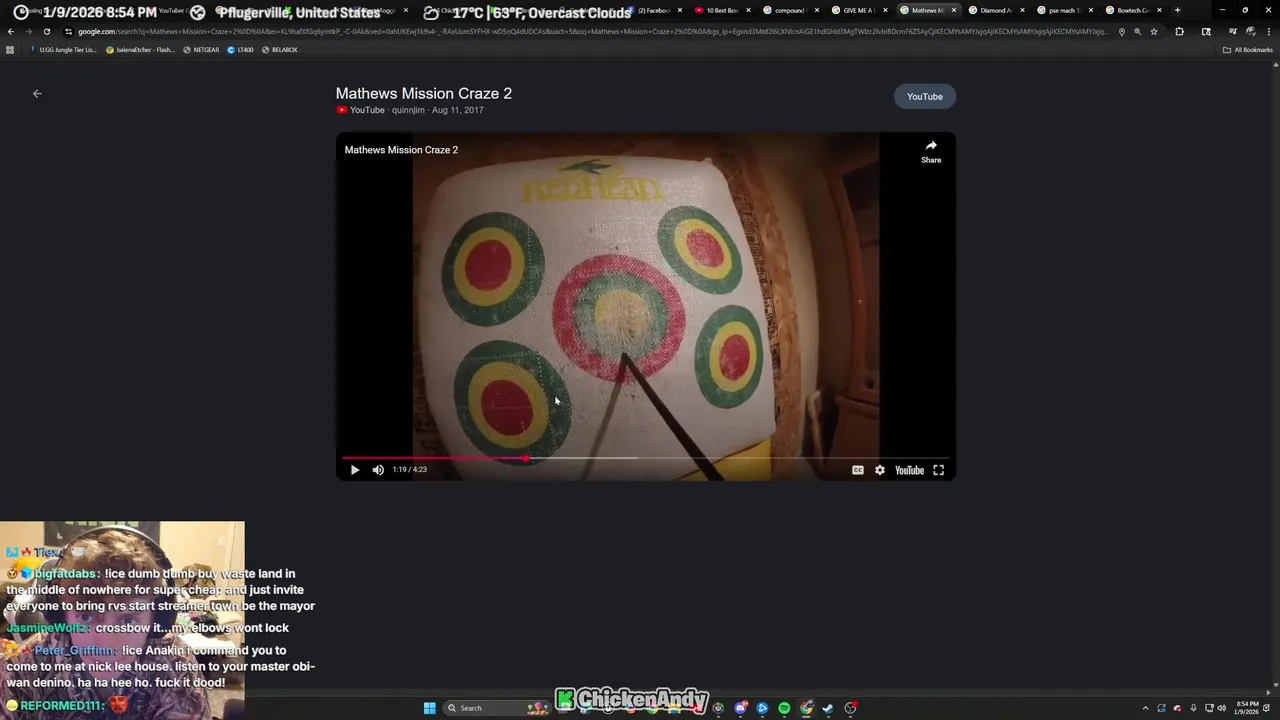
Task: Click the google.com address bar
Action: click(x=590, y=31)
